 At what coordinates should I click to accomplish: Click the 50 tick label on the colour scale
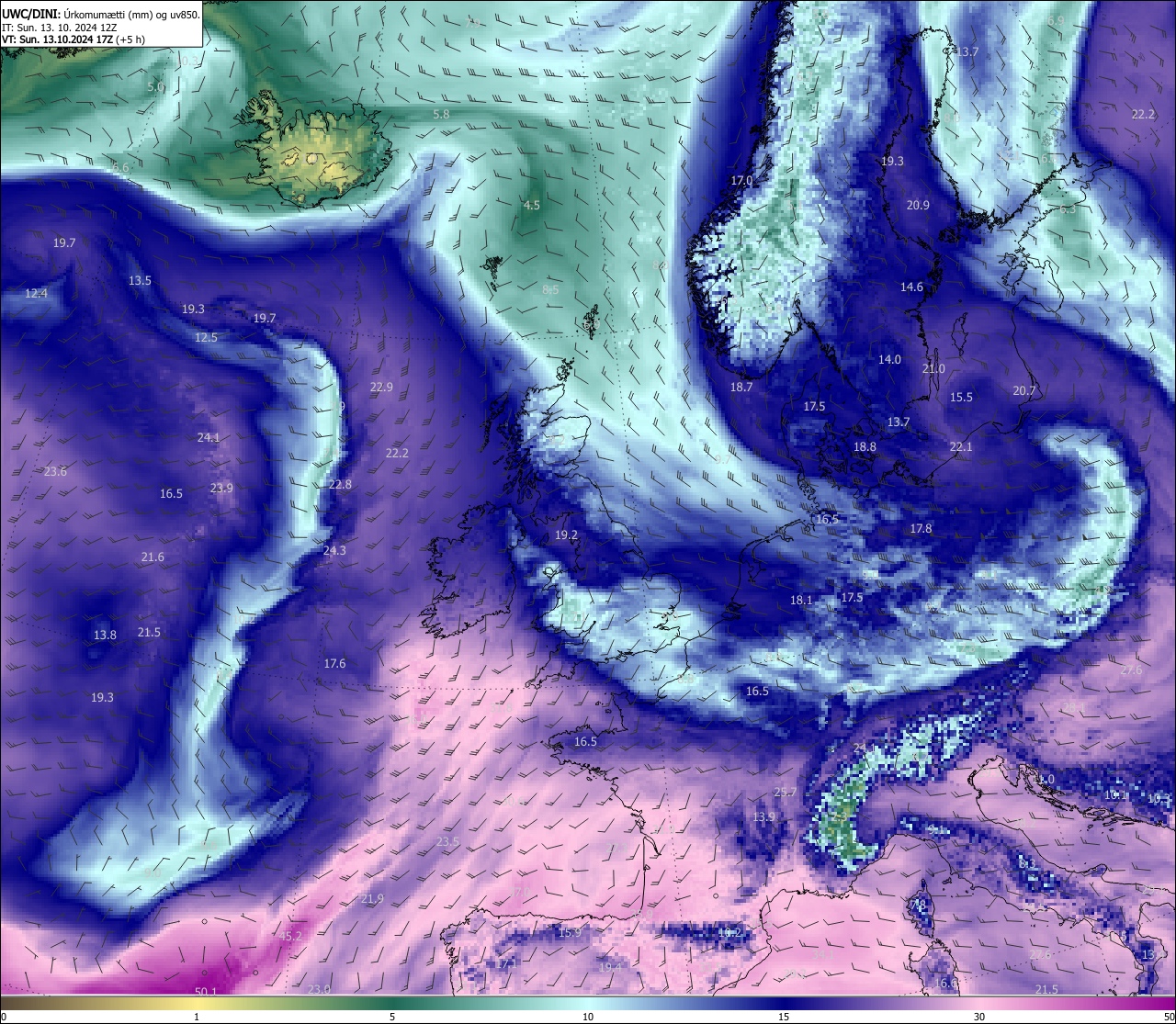[x=1168, y=1017]
